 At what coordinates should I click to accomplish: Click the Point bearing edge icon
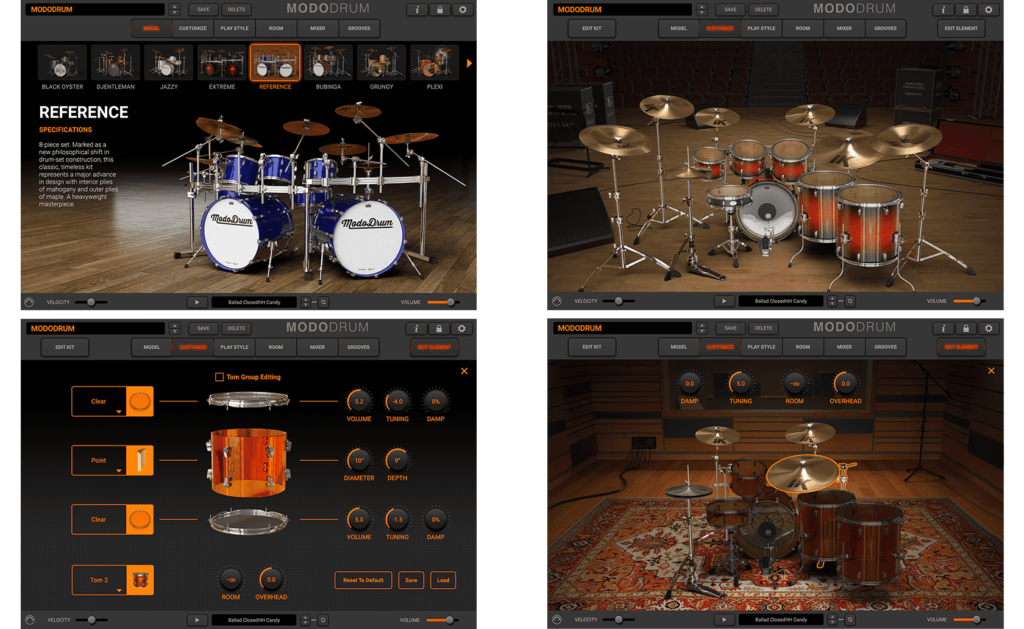coord(139,460)
